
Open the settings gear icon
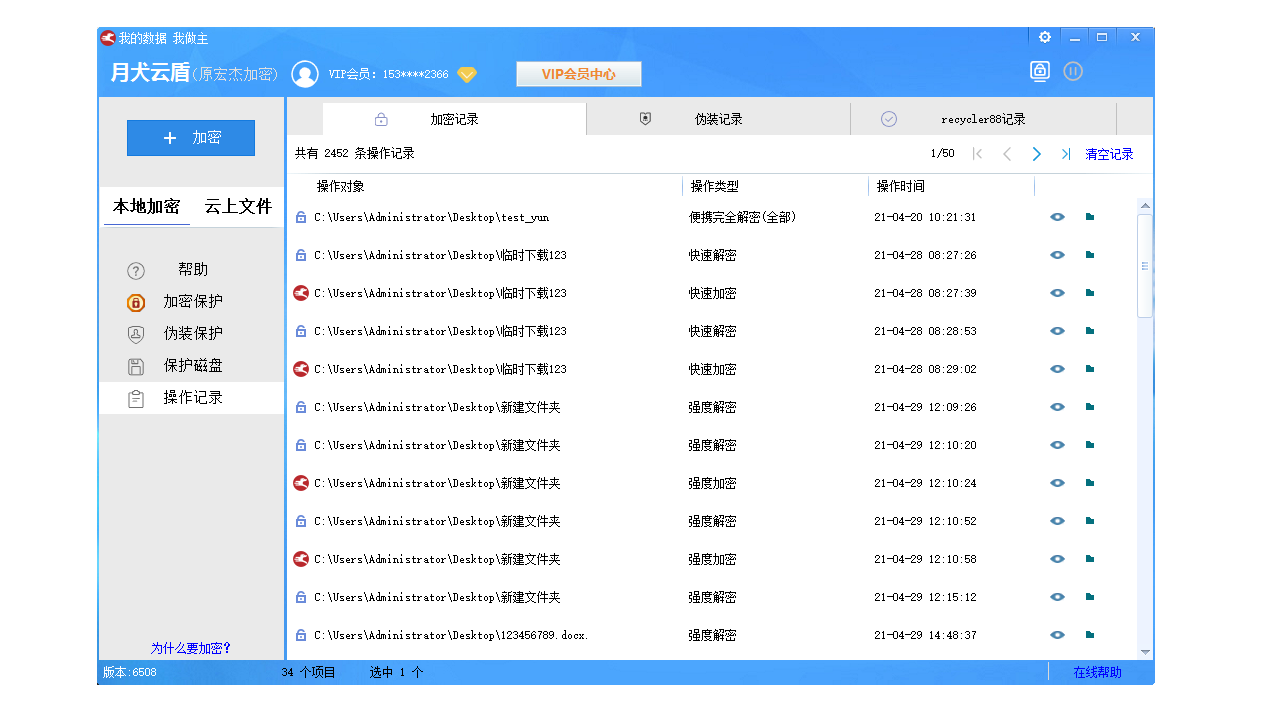point(1044,36)
